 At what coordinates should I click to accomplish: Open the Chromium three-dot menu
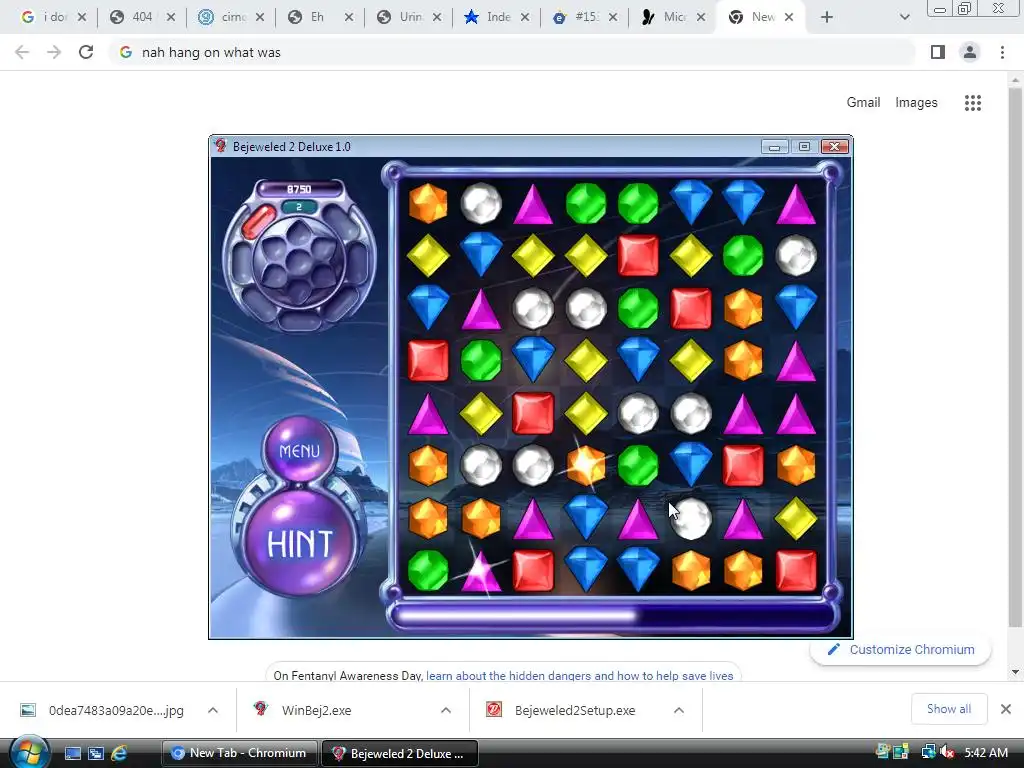1002,52
